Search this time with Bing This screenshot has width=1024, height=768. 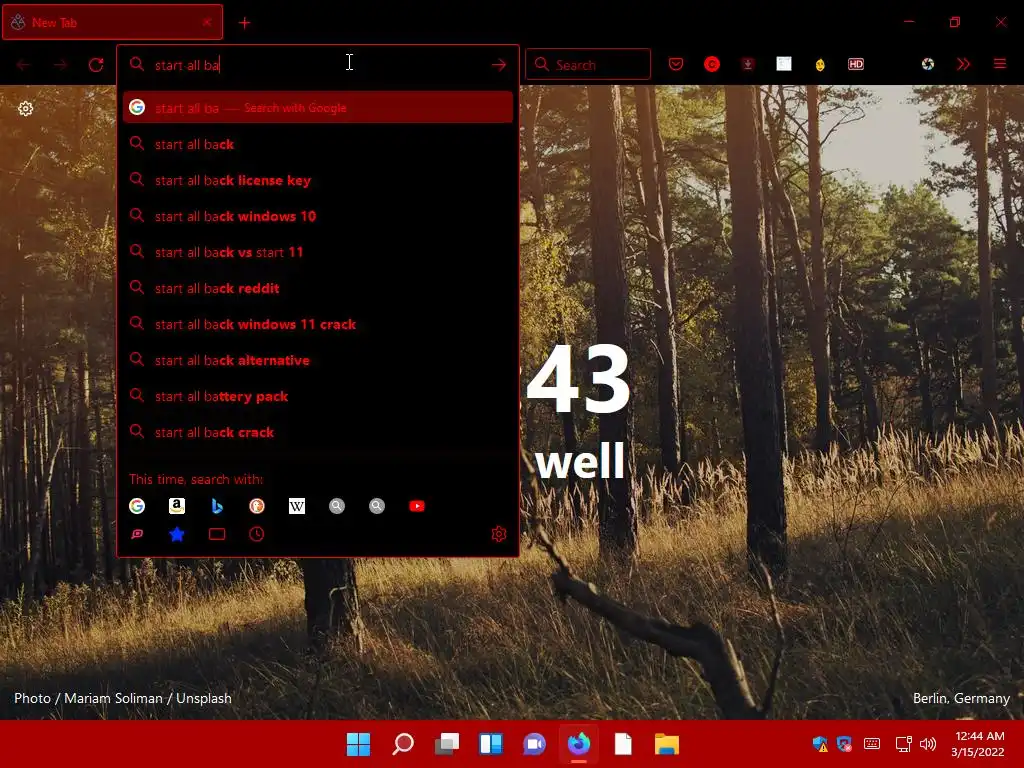click(217, 505)
